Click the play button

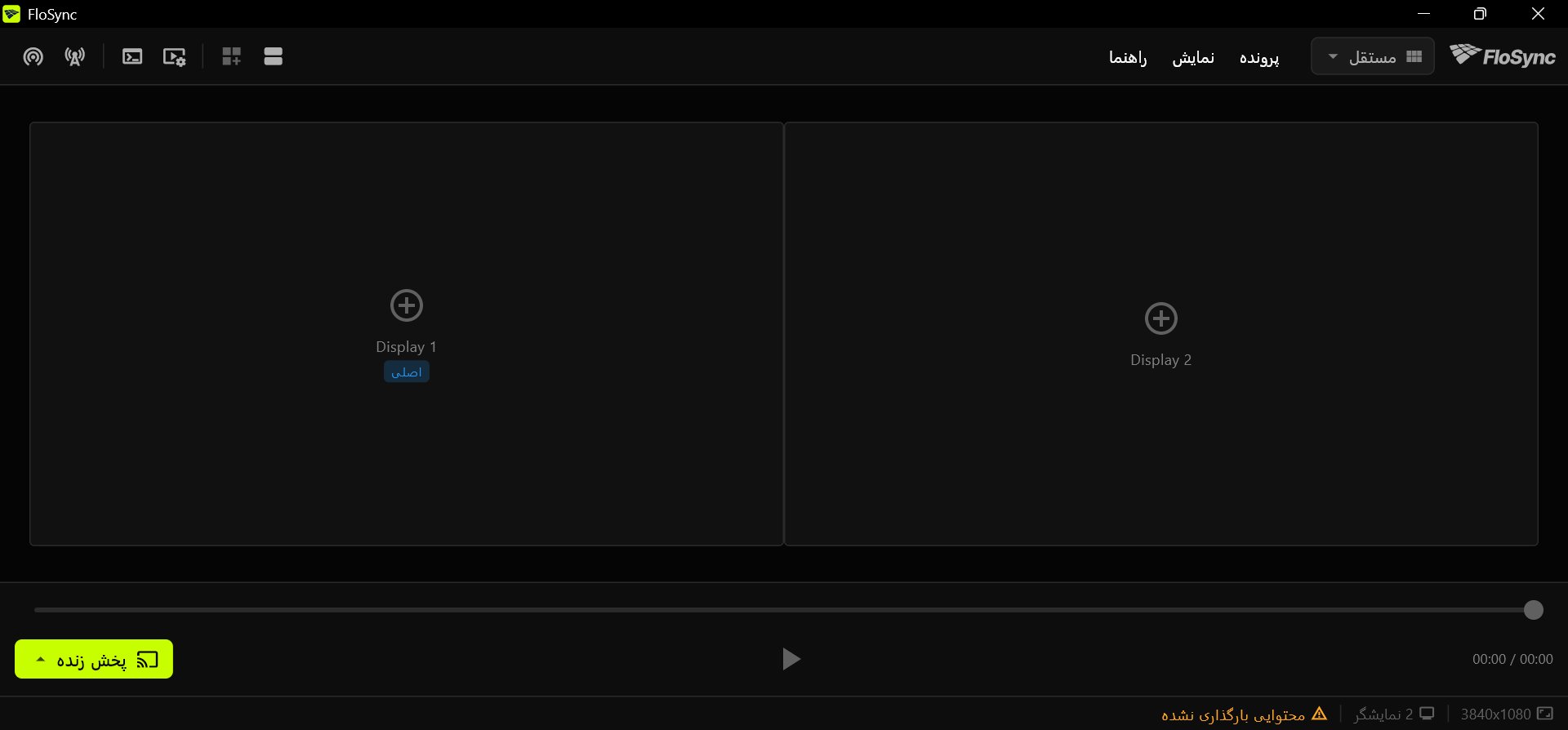click(x=791, y=659)
